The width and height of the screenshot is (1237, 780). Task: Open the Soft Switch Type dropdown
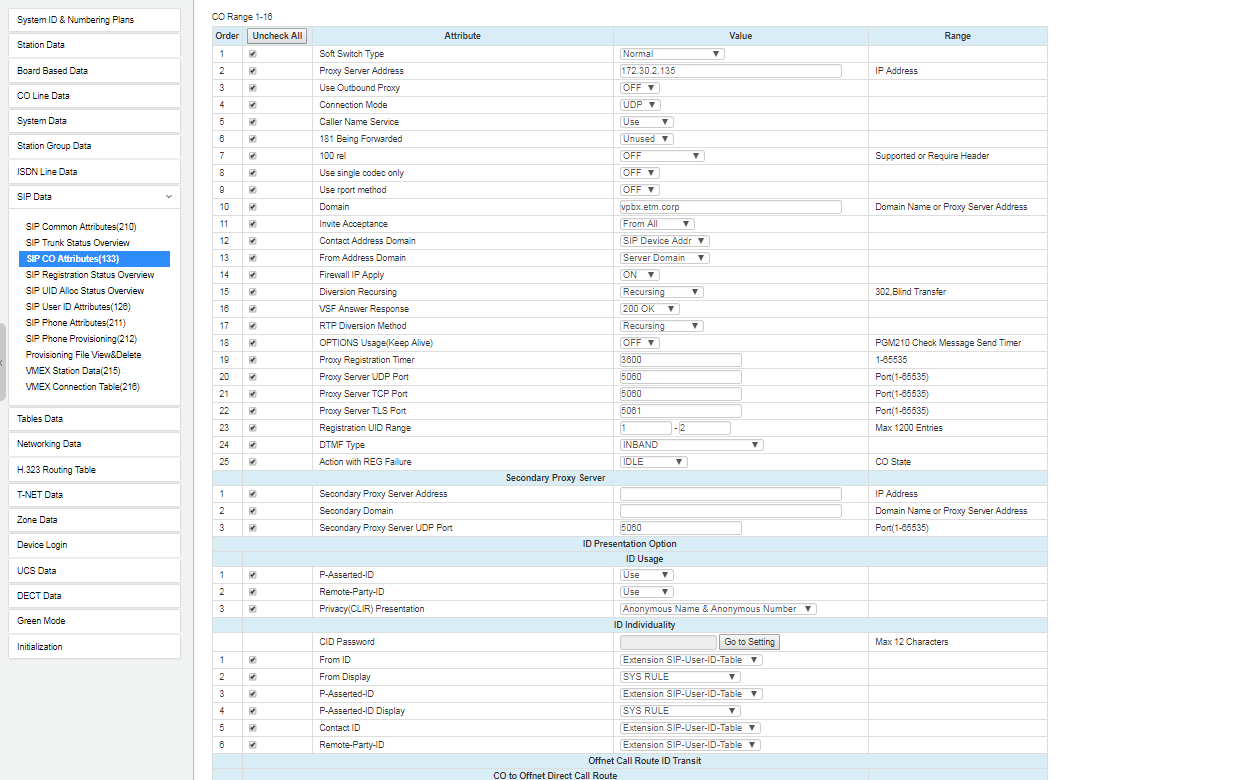tap(671, 54)
